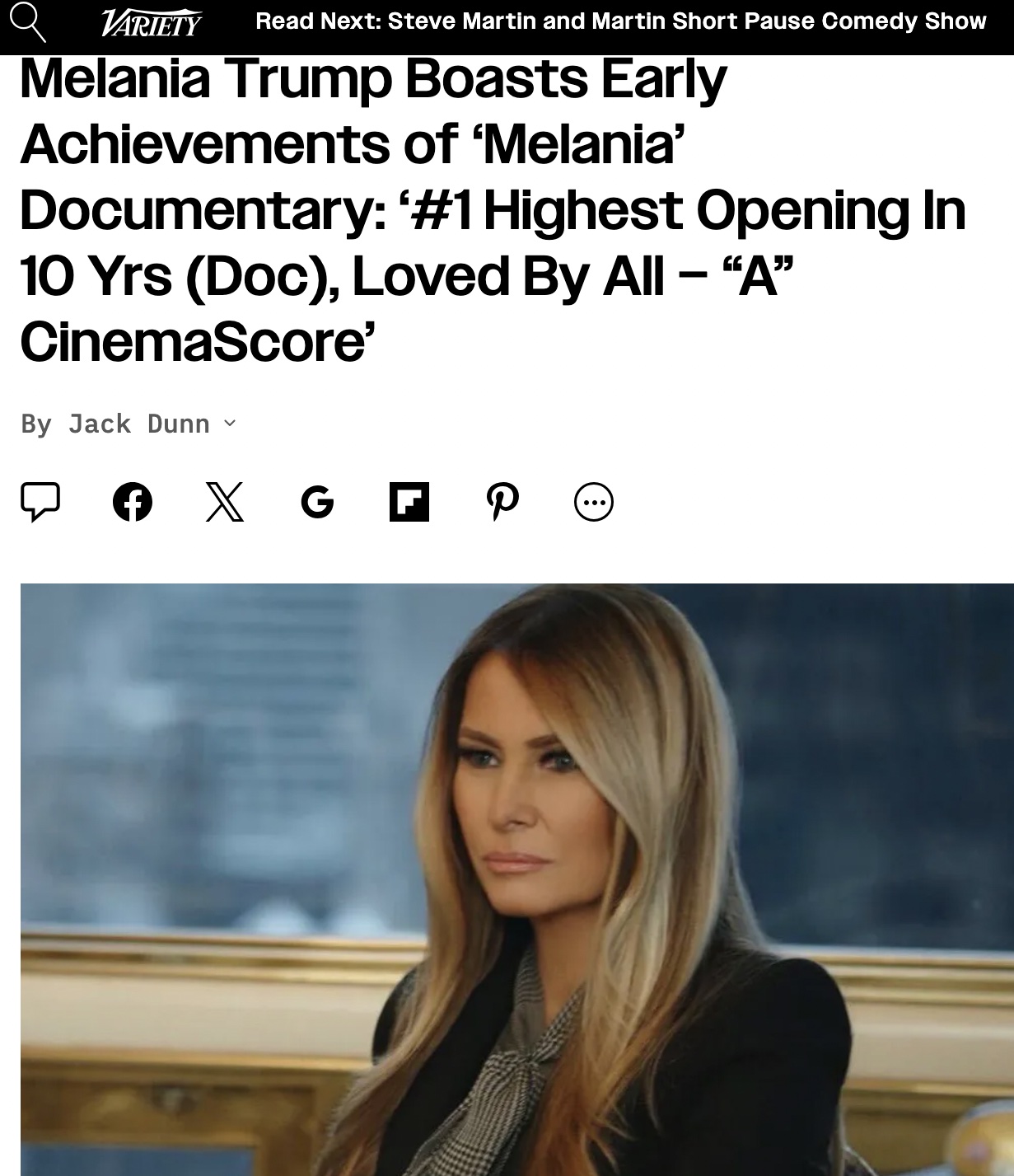Viewport: 1014px width, 1176px height.
Task: Open author Jack Dunn's profile
Action: pyautogui.click(x=139, y=424)
